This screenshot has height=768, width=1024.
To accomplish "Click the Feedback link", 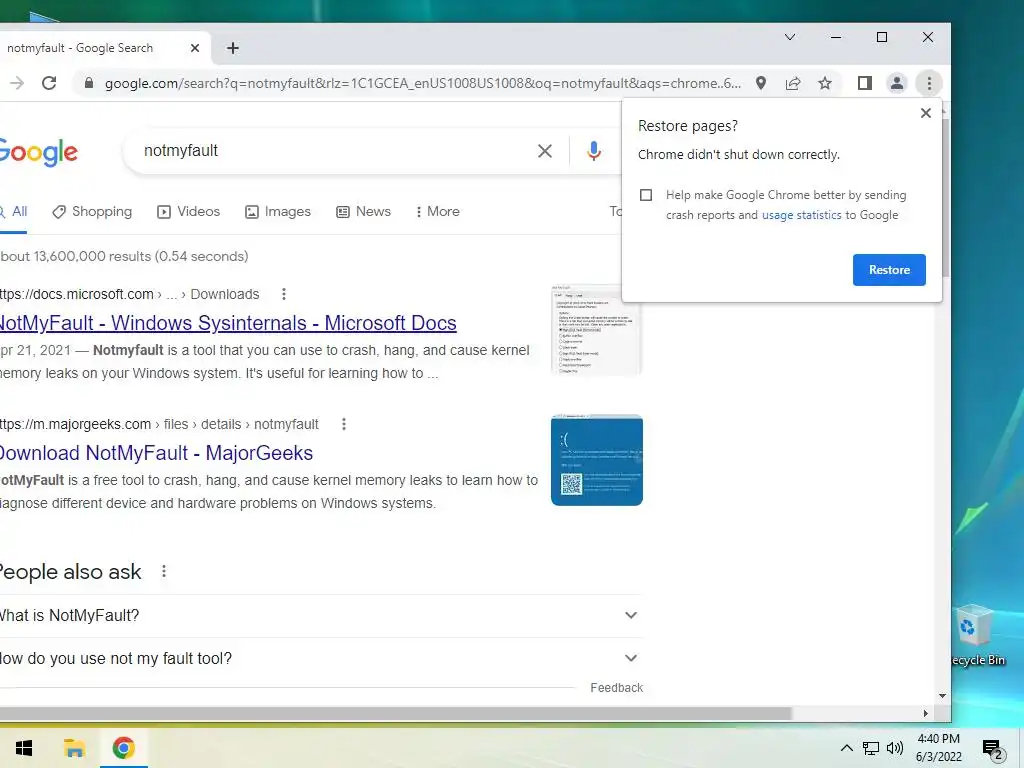I will (x=616, y=688).
